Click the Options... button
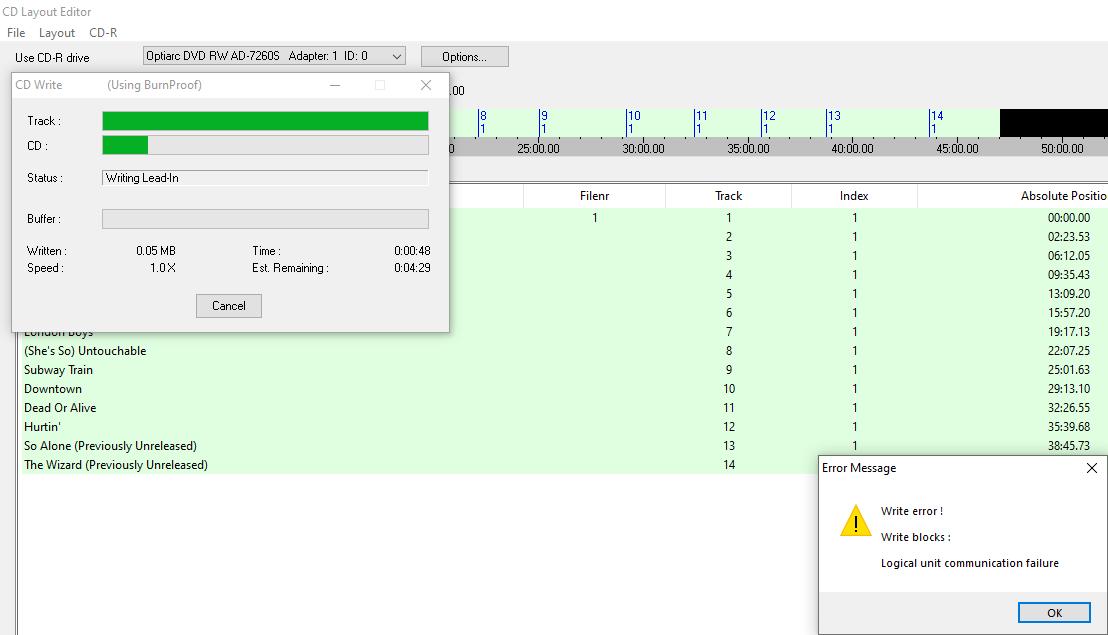The width and height of the screenshot is (1108, 635). coord(464,57)
